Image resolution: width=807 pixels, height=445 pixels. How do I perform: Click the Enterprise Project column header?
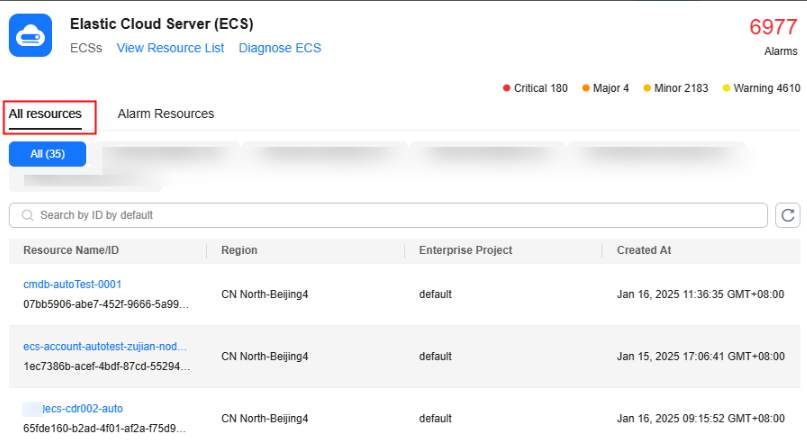point(465,250)
